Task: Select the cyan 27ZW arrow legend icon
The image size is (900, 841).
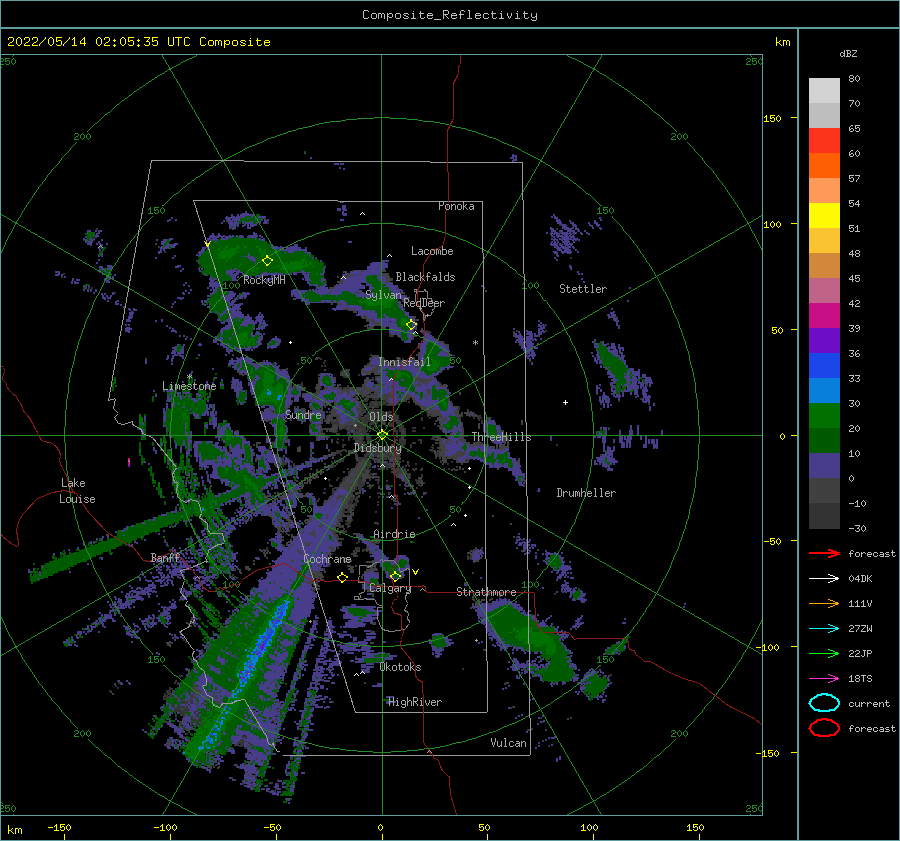Action: (824, 629)
